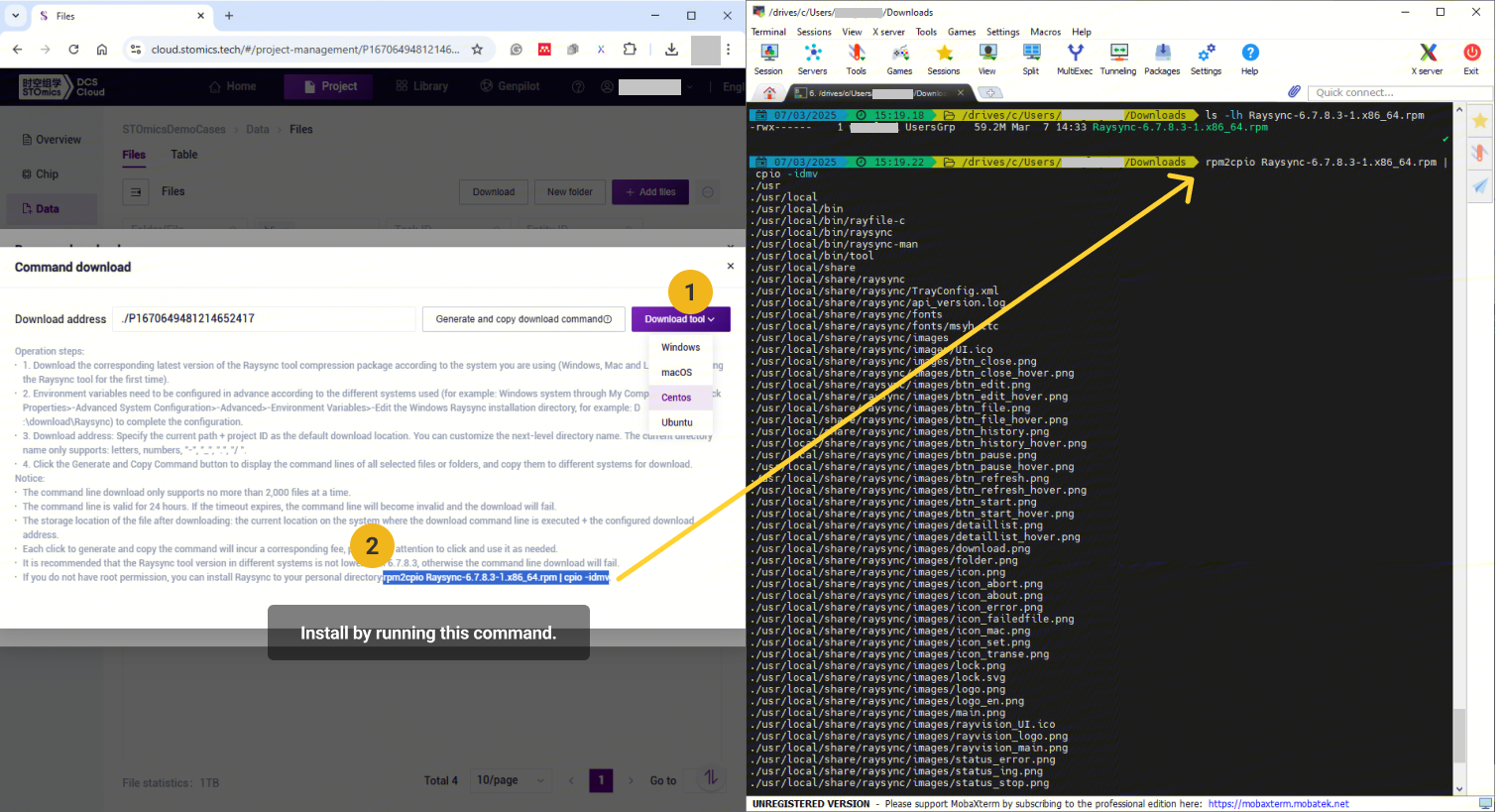Click Generate and copy download command button
1504x812 pixels.
(523, 319)
